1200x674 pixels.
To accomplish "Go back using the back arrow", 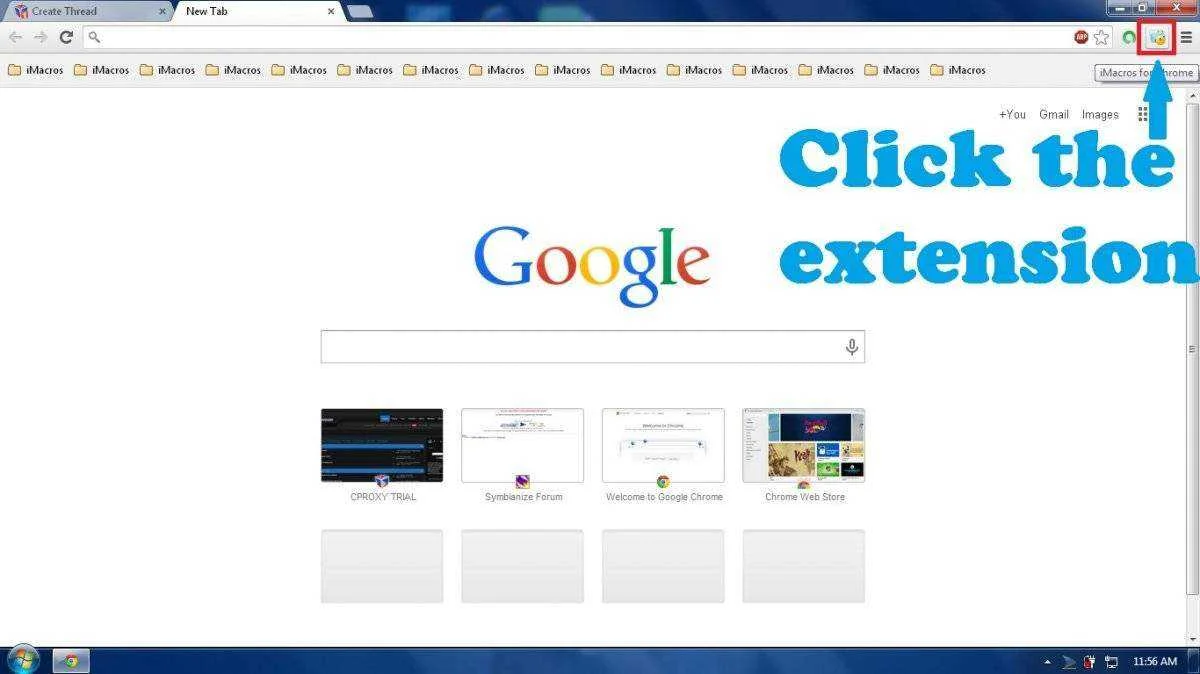I will click(15, 37).
